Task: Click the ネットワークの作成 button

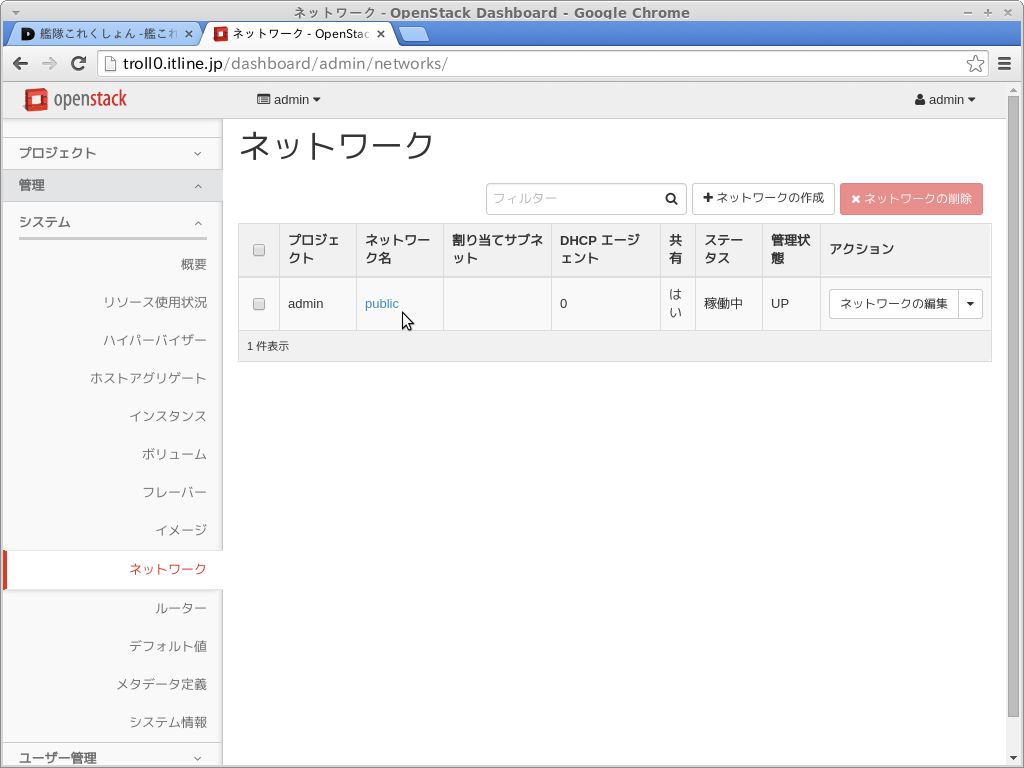Action: pos(763,198)
